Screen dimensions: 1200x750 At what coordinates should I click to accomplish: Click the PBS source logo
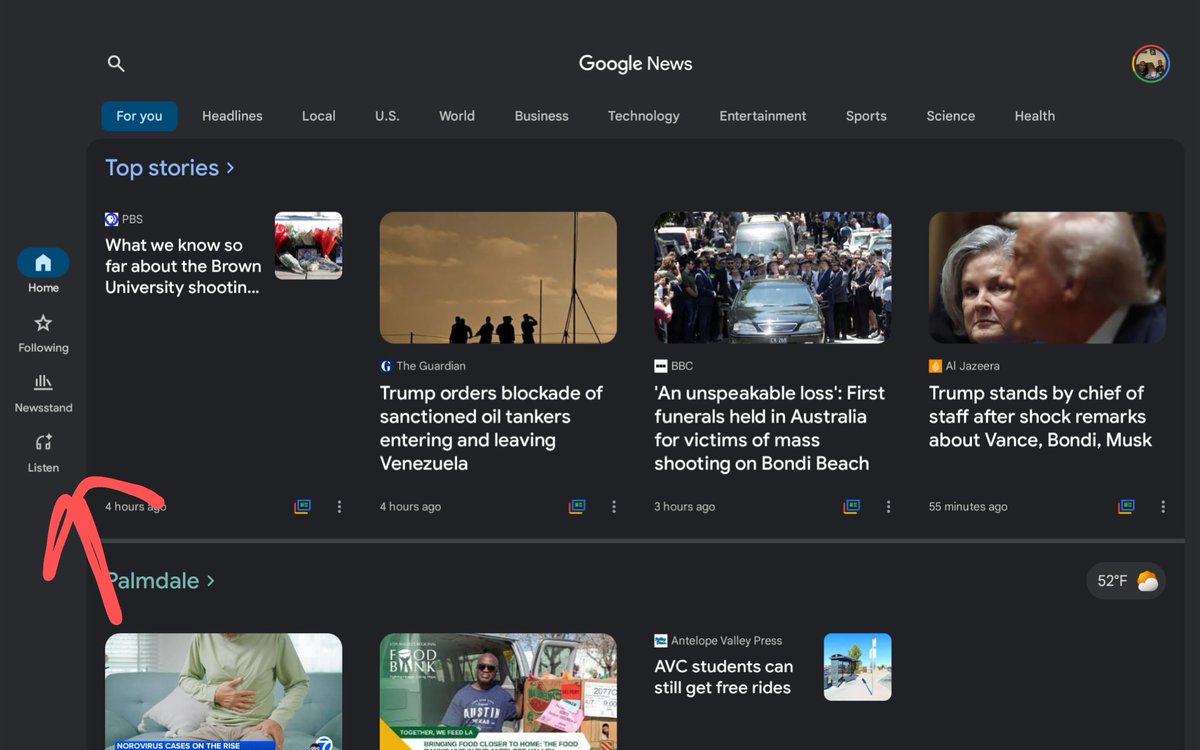tap(112, 219)
